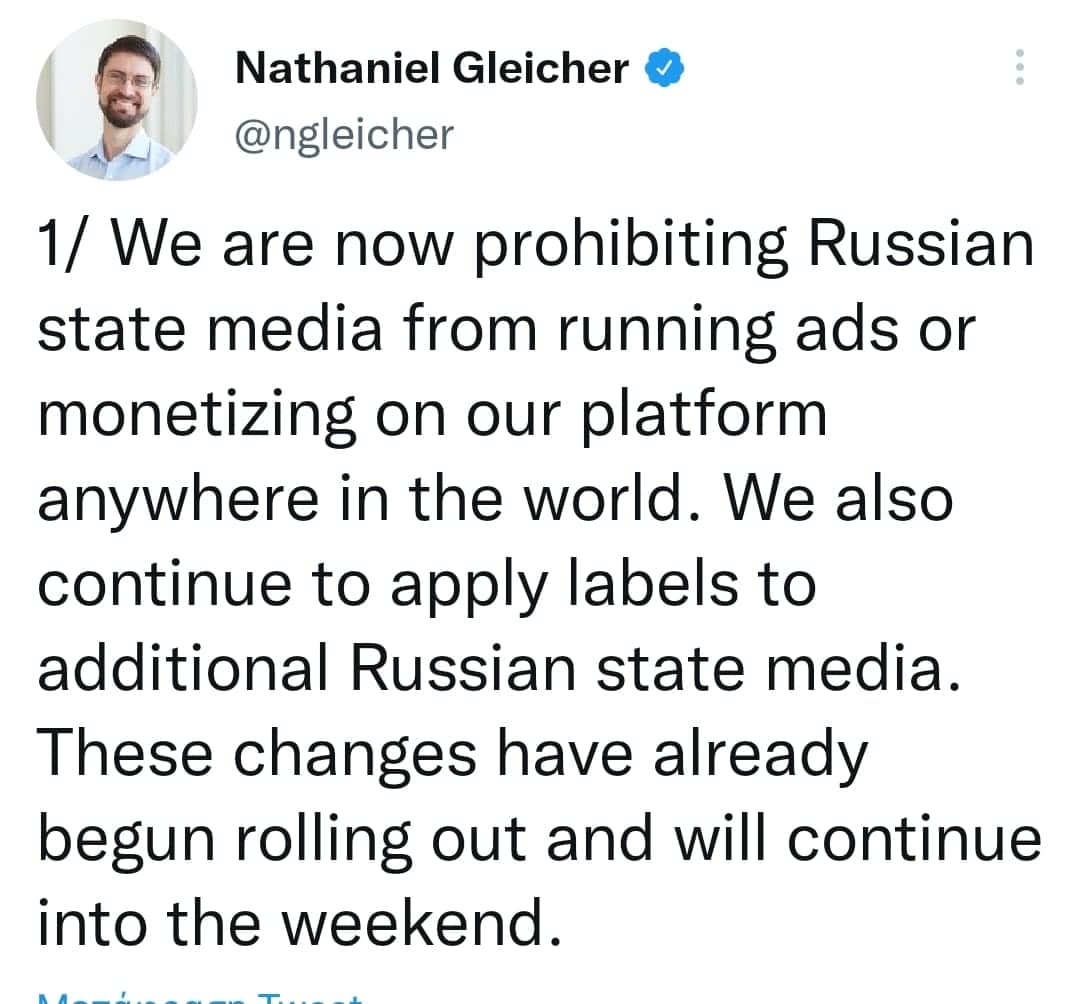The image size is (1080, 1004).
Task: Click the word 'running' in the tweet
Action: (x=667, y=331)
